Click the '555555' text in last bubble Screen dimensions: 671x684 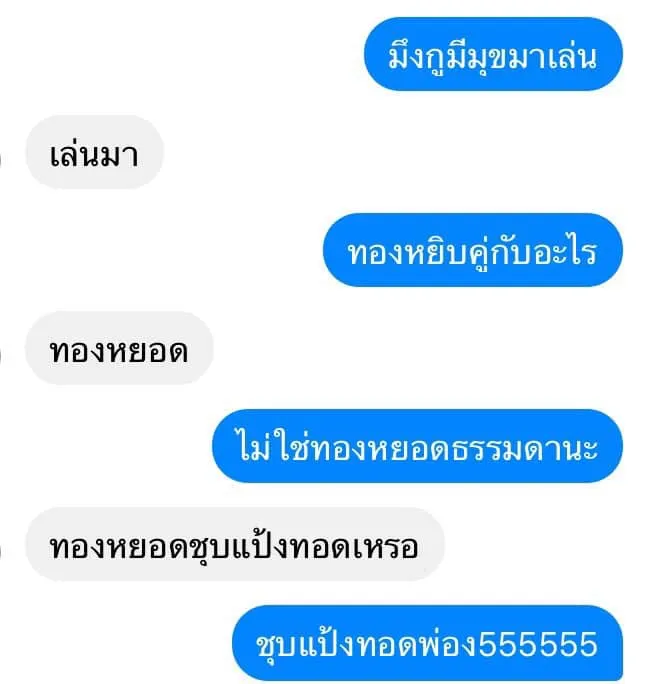click(538, 644)
